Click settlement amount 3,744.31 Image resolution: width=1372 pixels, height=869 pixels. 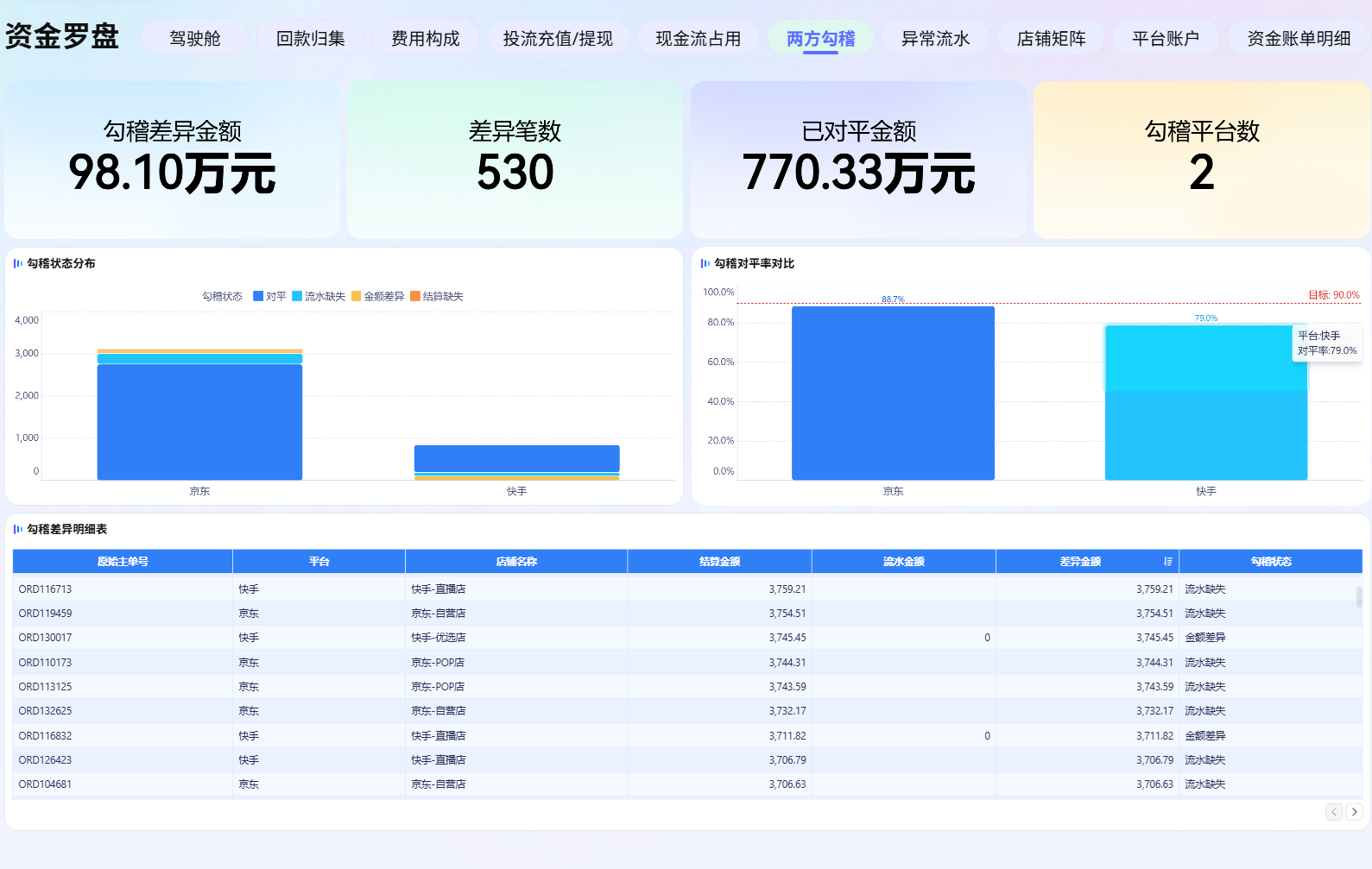click(x=787, y=663)
